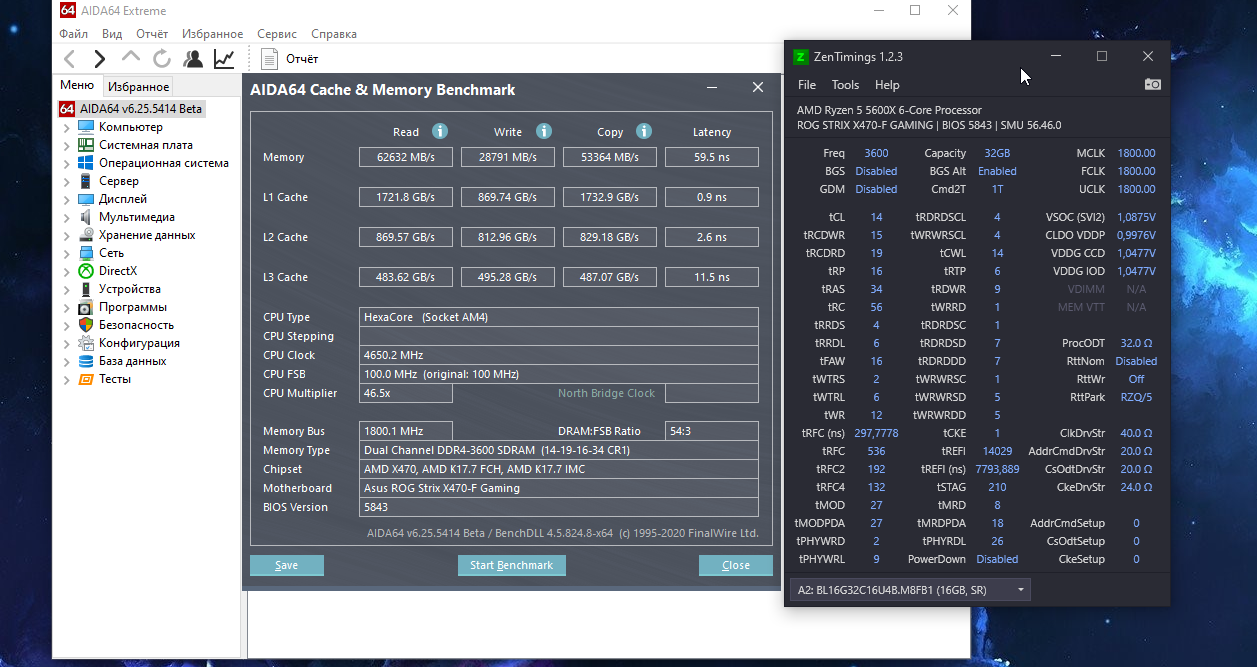Click the ProcODT 32.0 Ω value

point(1136,343)
